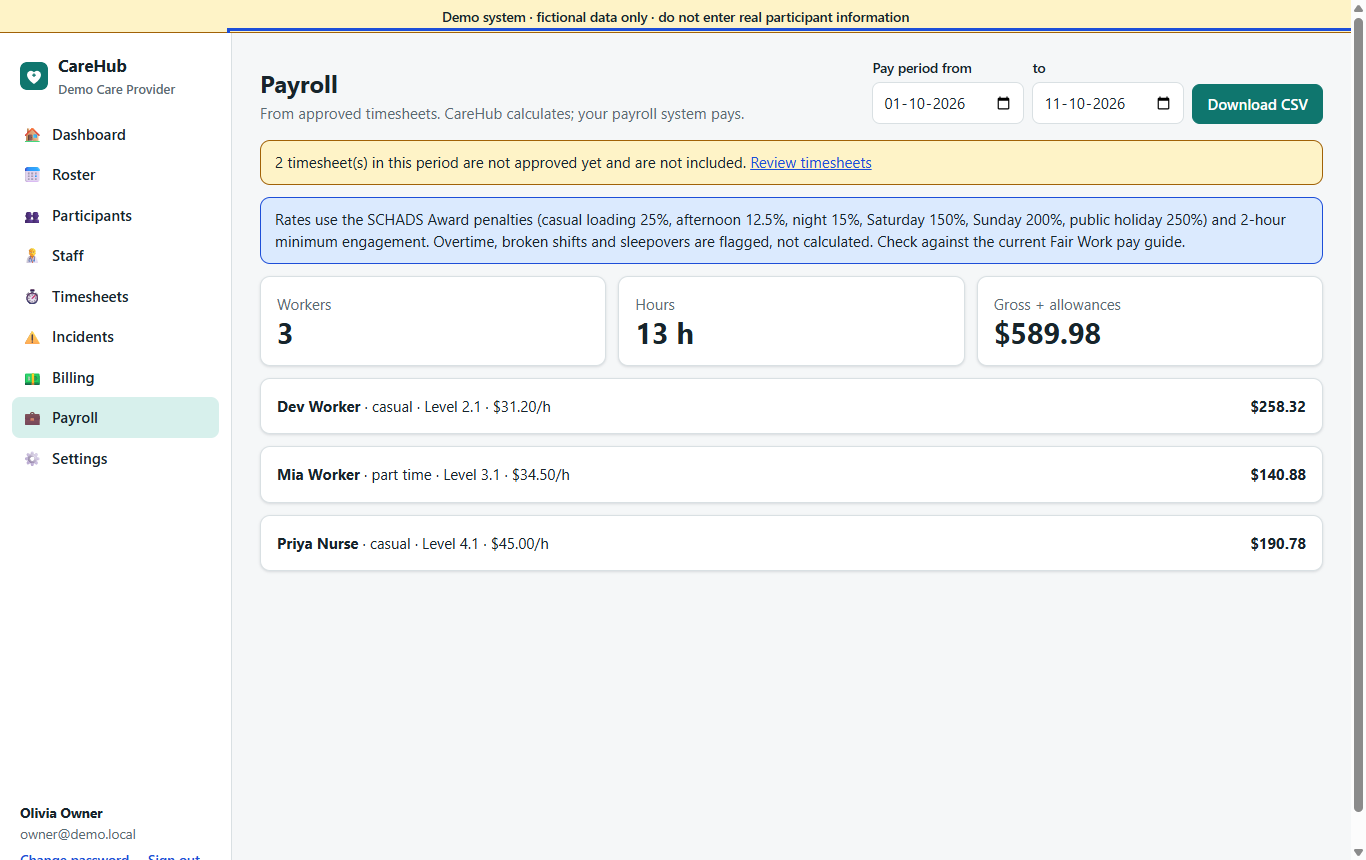The width and height of the screenshot is (1366, 860).
Task: Click the pay period to date field
Action: (x=1108, y=103)
